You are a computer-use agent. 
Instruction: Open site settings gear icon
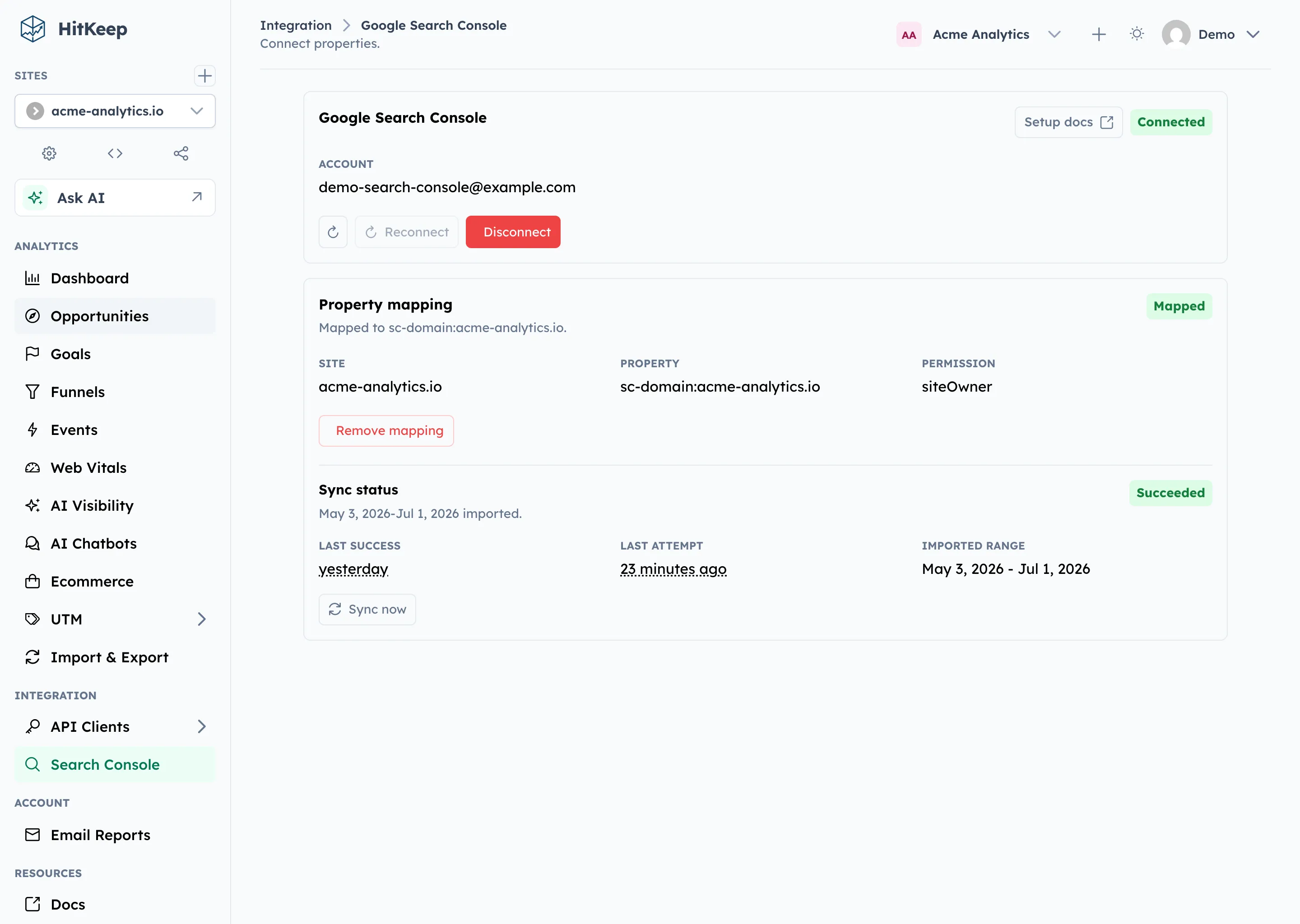(x=50, y=153)
